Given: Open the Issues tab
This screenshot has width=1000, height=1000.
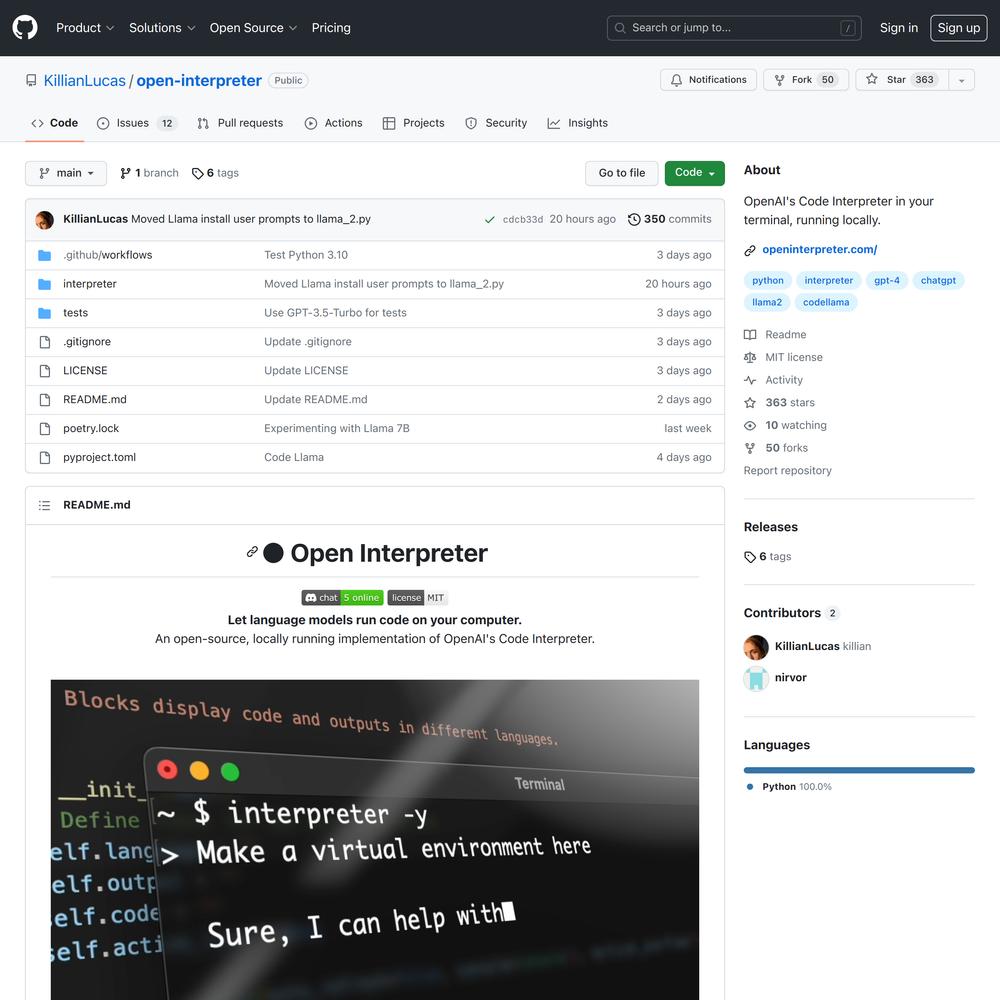Looking at the screenshot, I should coord(136,123).
